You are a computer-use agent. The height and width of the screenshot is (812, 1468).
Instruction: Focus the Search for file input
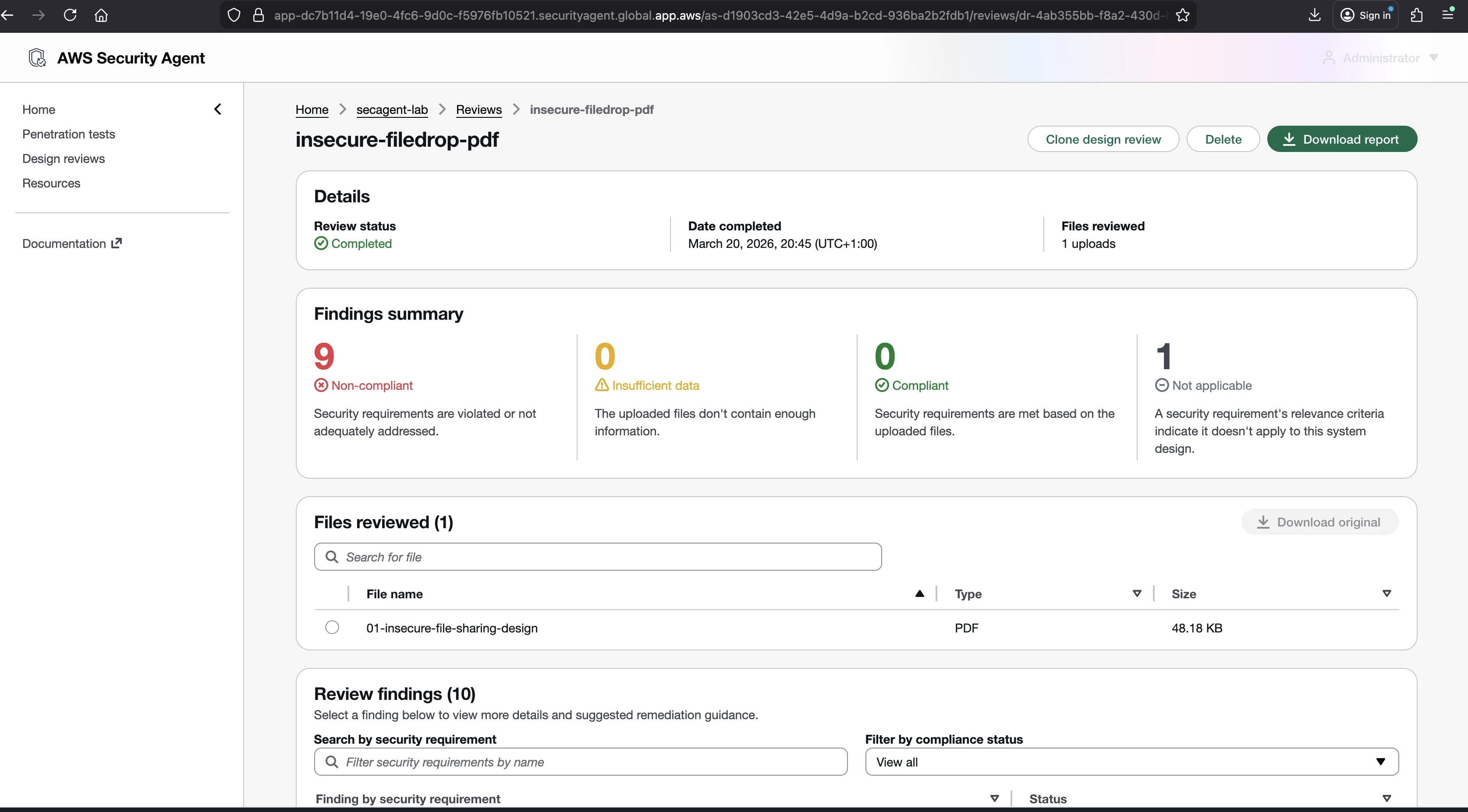tap(598, 556)
